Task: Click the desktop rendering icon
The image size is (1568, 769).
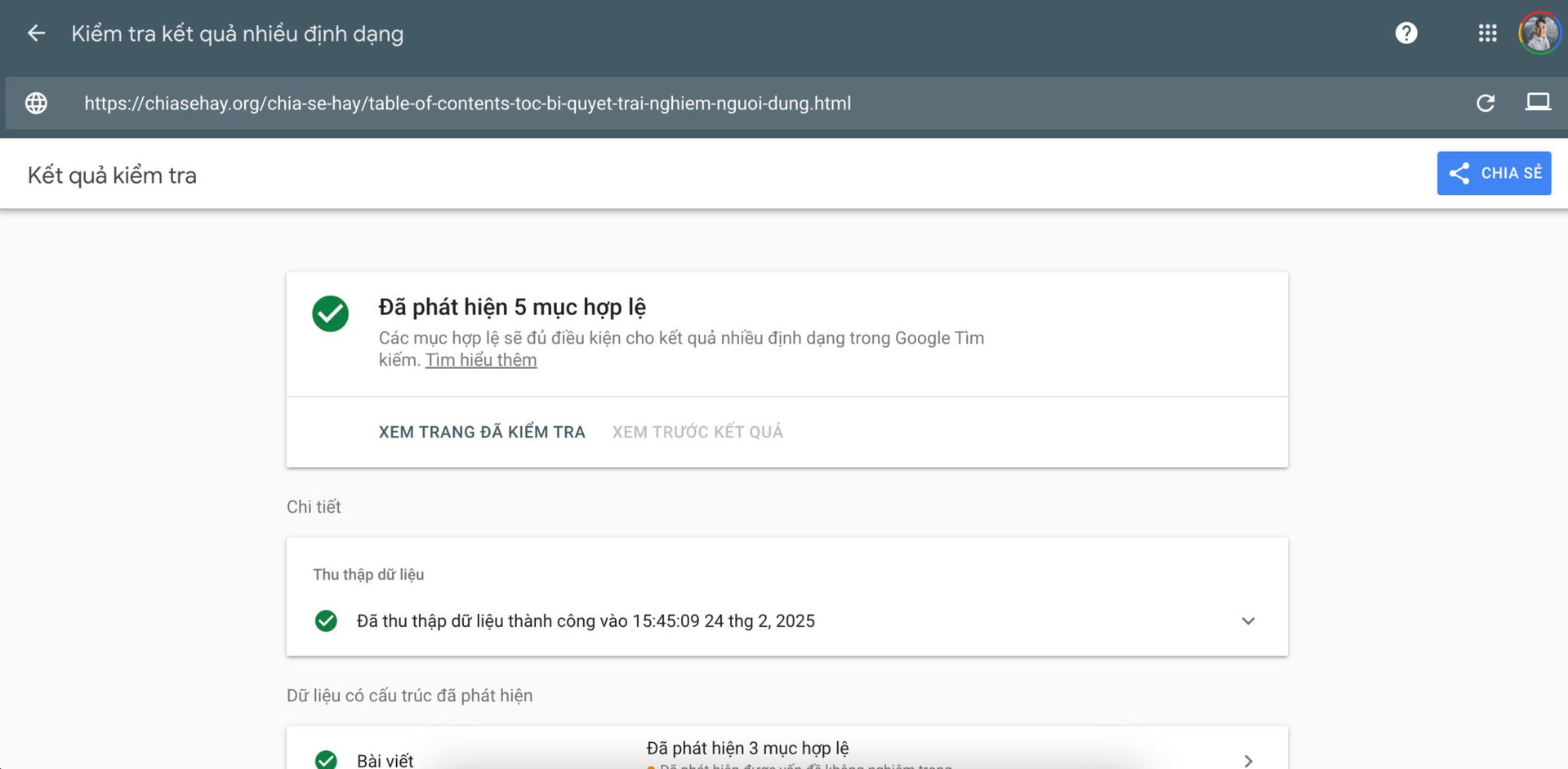Action: (x=1538, y=102)
